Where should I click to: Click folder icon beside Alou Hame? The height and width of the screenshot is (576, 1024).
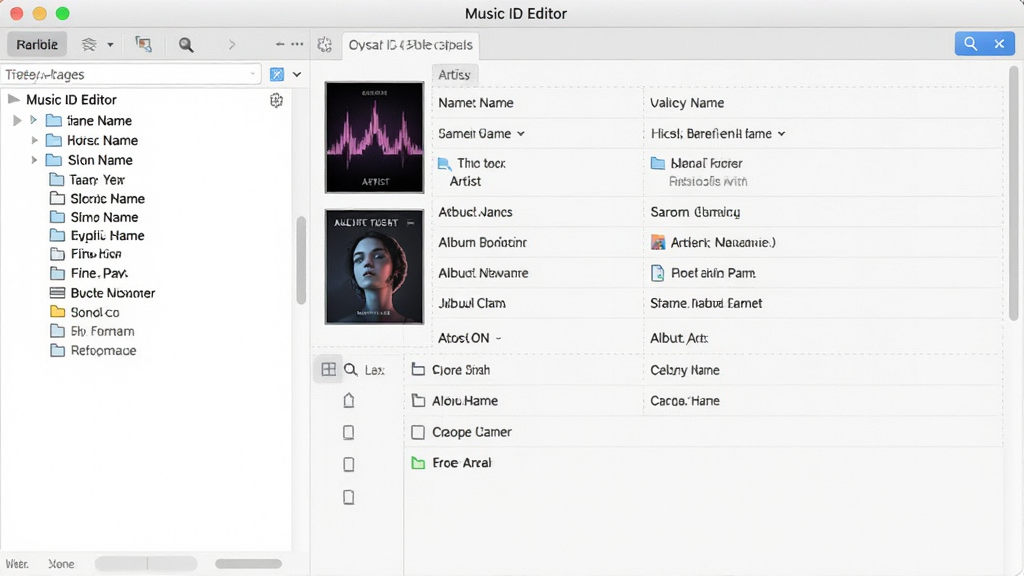click(x=418, y=400)
